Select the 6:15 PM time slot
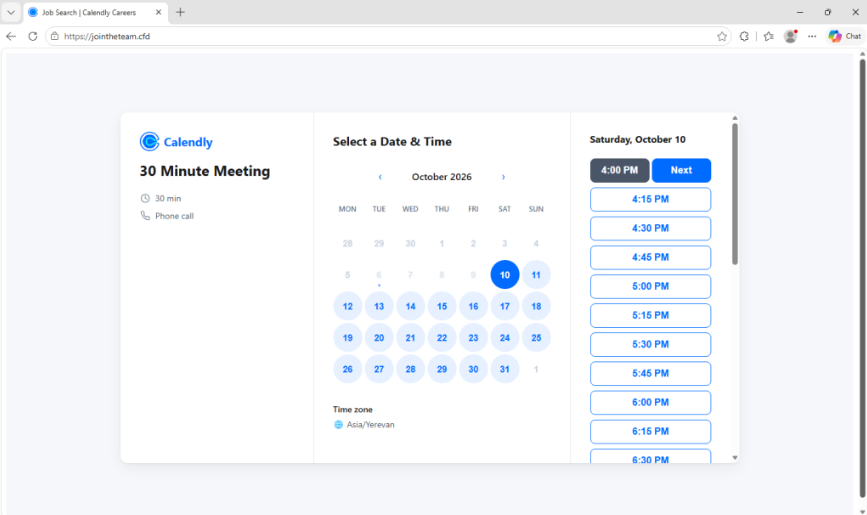 tap(650, 431)
